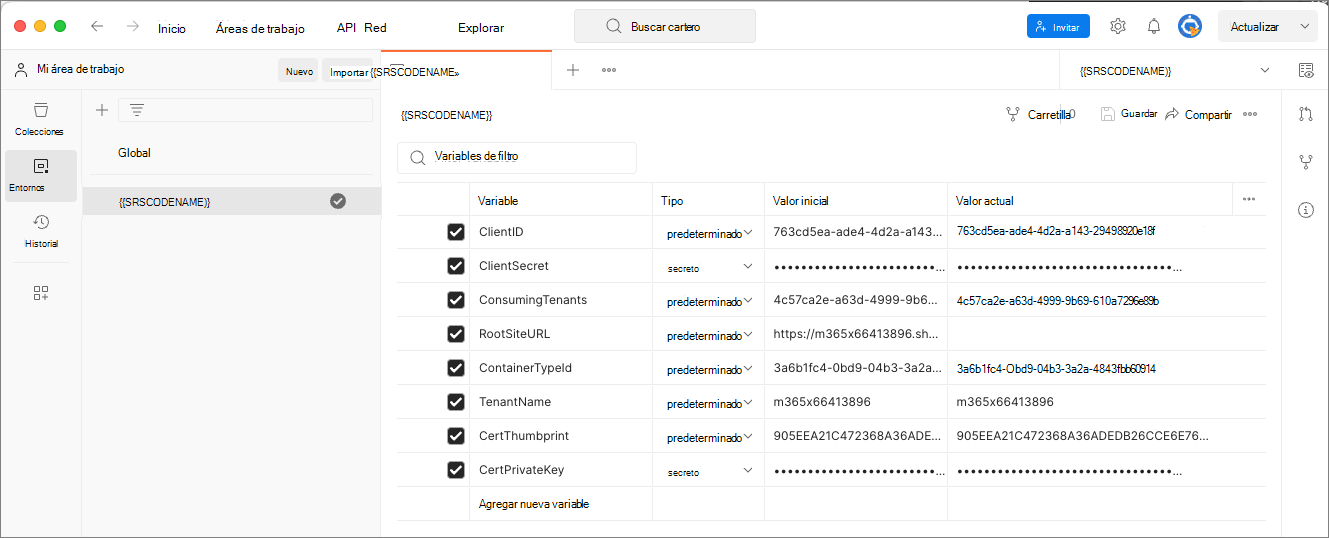Go to Inicio menu
The height and width of the screenshot is (538, 1329).
pyautogui.click(x=172, y=28)
